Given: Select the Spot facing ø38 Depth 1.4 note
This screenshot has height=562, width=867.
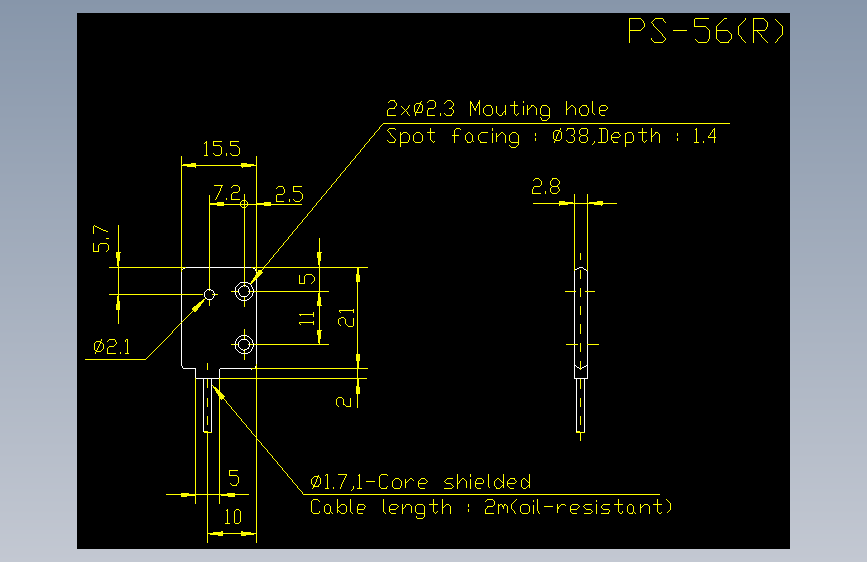Looking at the screenshot, I should [x=551, y=136].
